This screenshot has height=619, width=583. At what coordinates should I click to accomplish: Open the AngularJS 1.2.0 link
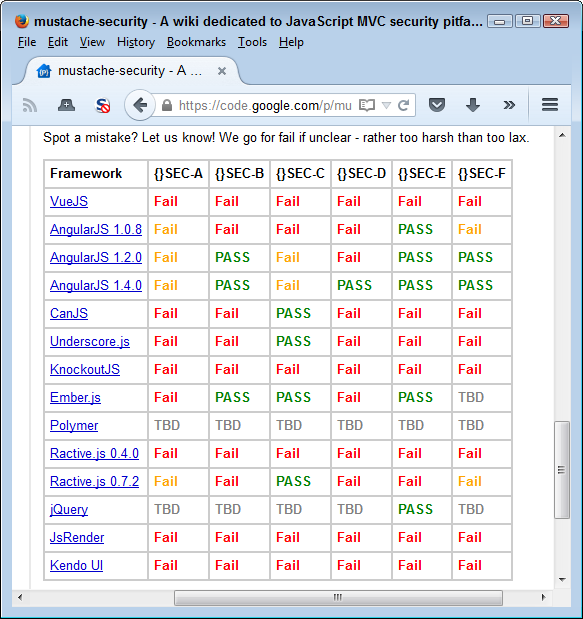tap(96, 257)
